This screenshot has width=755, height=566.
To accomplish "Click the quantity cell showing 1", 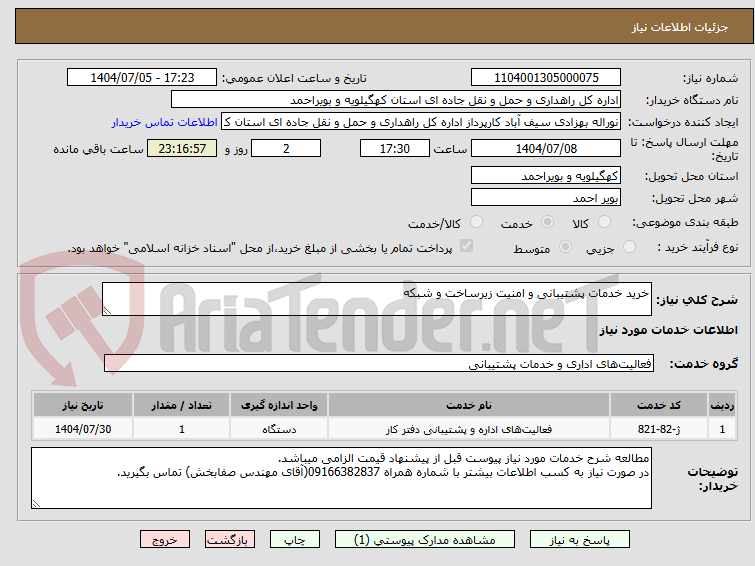I will pos(182,429).
